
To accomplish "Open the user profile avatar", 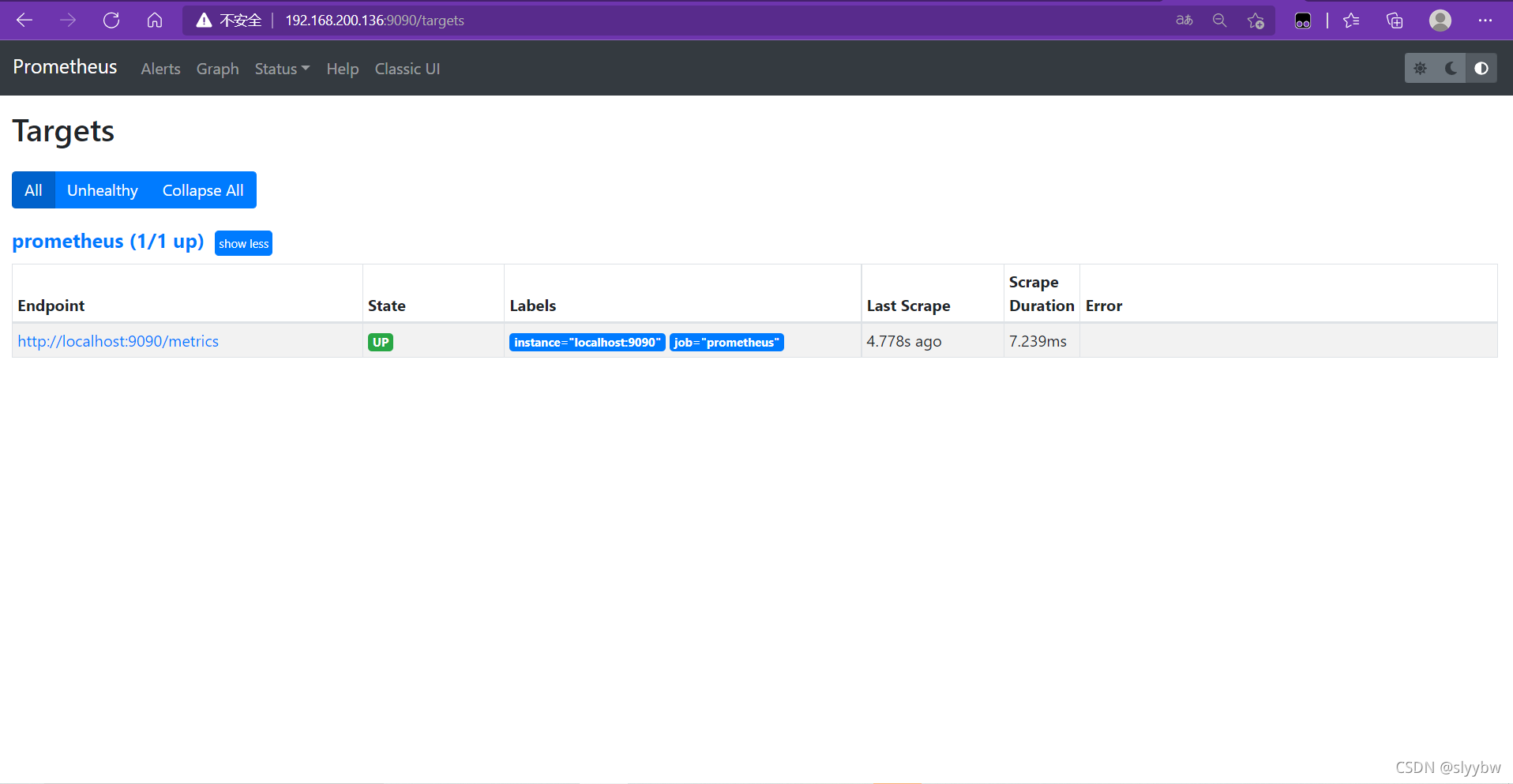I will [1440, 21].
